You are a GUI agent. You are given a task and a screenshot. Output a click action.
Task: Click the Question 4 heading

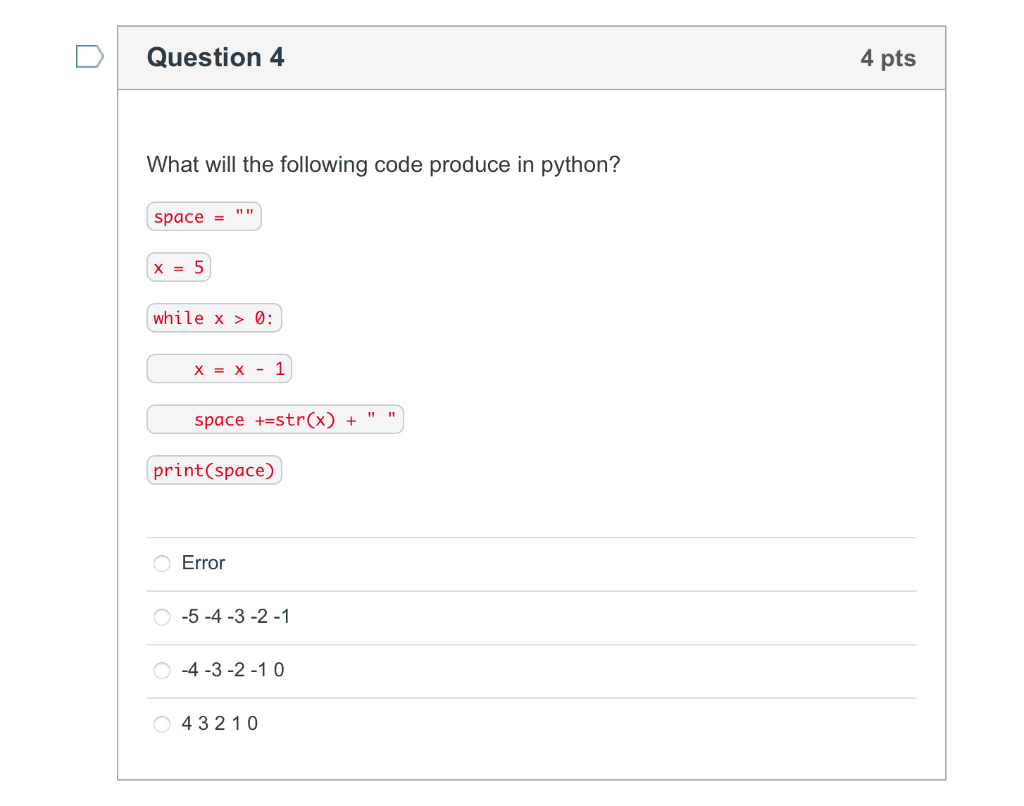tap(216, 57)
